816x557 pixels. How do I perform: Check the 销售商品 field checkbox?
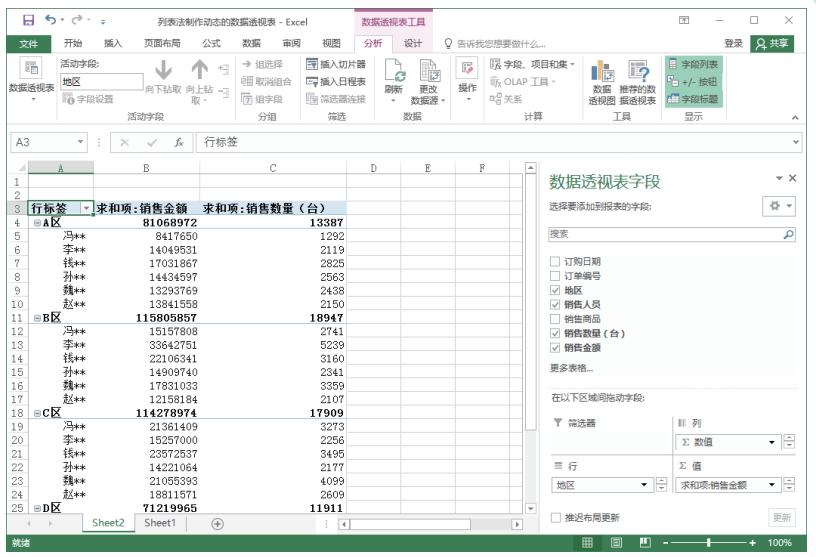pos(555,319)
